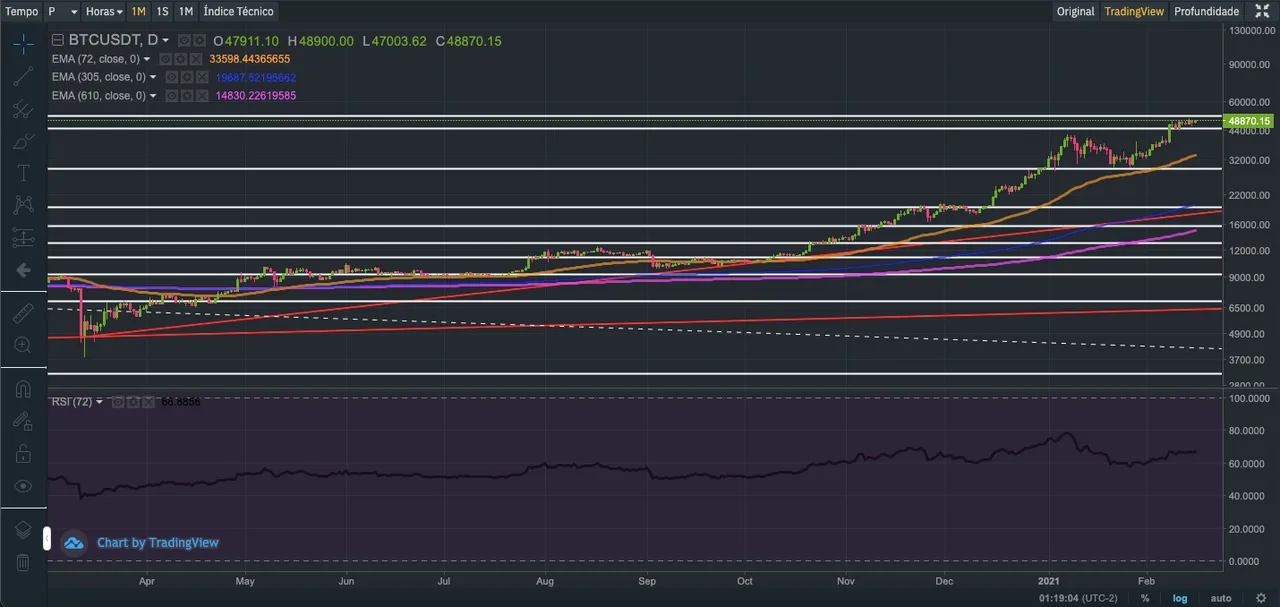Expand the BTCUSDT, D legend dropdown
The height and width of the screenshot is (607, 1280).
coord(166,40)
